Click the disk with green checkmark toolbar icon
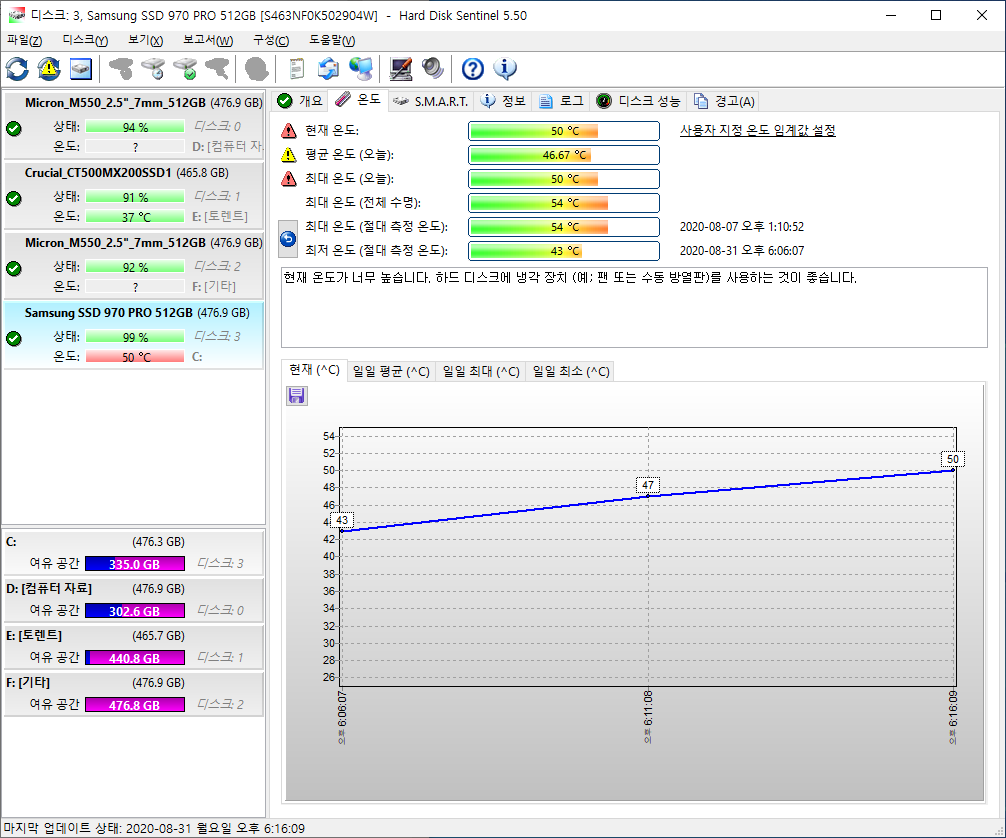This screenshot has height=838, width=1006. [185, 69]
